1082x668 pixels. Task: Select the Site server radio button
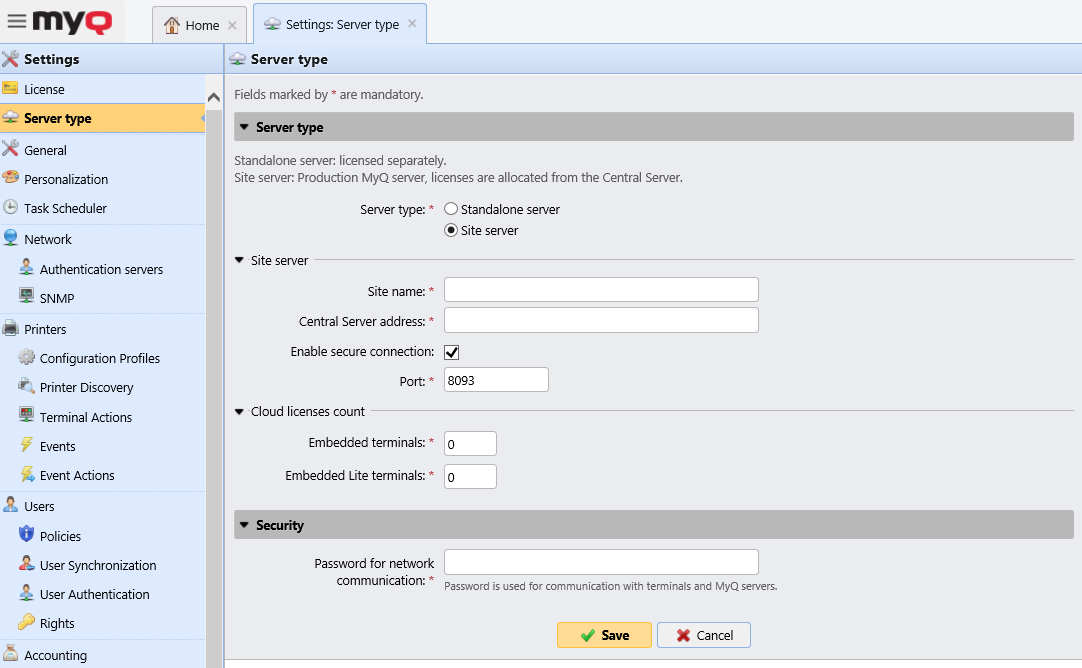(451, 230)
